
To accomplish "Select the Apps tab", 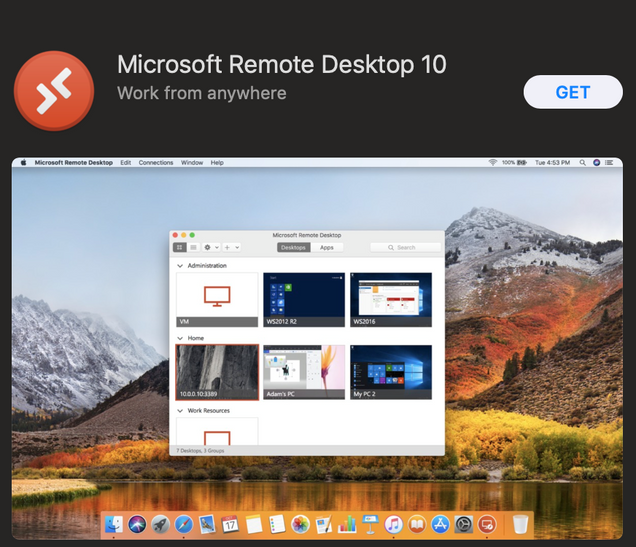I will click(x=327, y=247).
